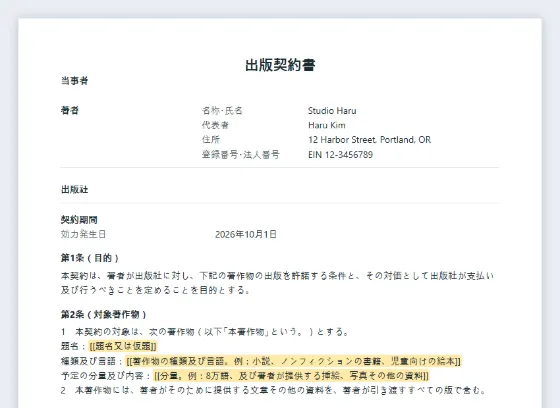Screen dimensions: 560x408
Task: Click the 契約期間 heading
Action: pos(79,220)
